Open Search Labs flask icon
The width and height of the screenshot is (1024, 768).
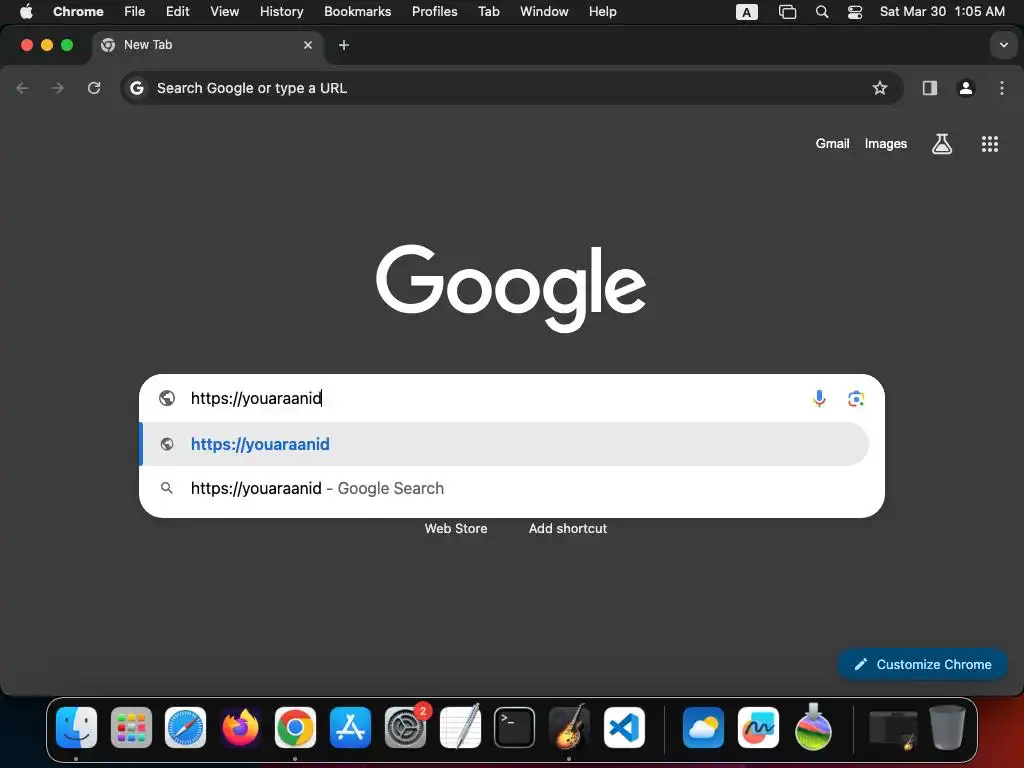942,144
